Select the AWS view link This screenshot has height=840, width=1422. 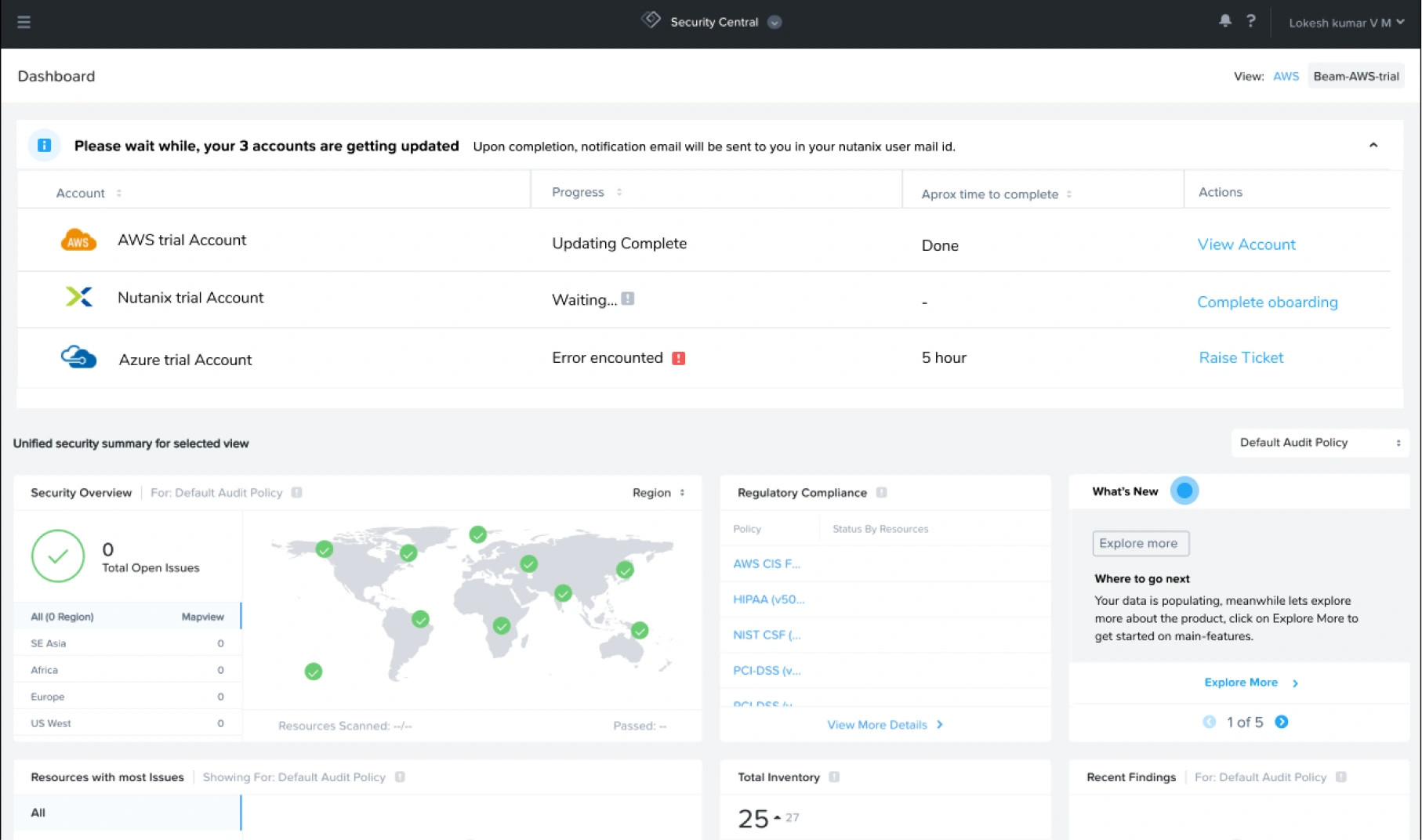[1286, 76]
